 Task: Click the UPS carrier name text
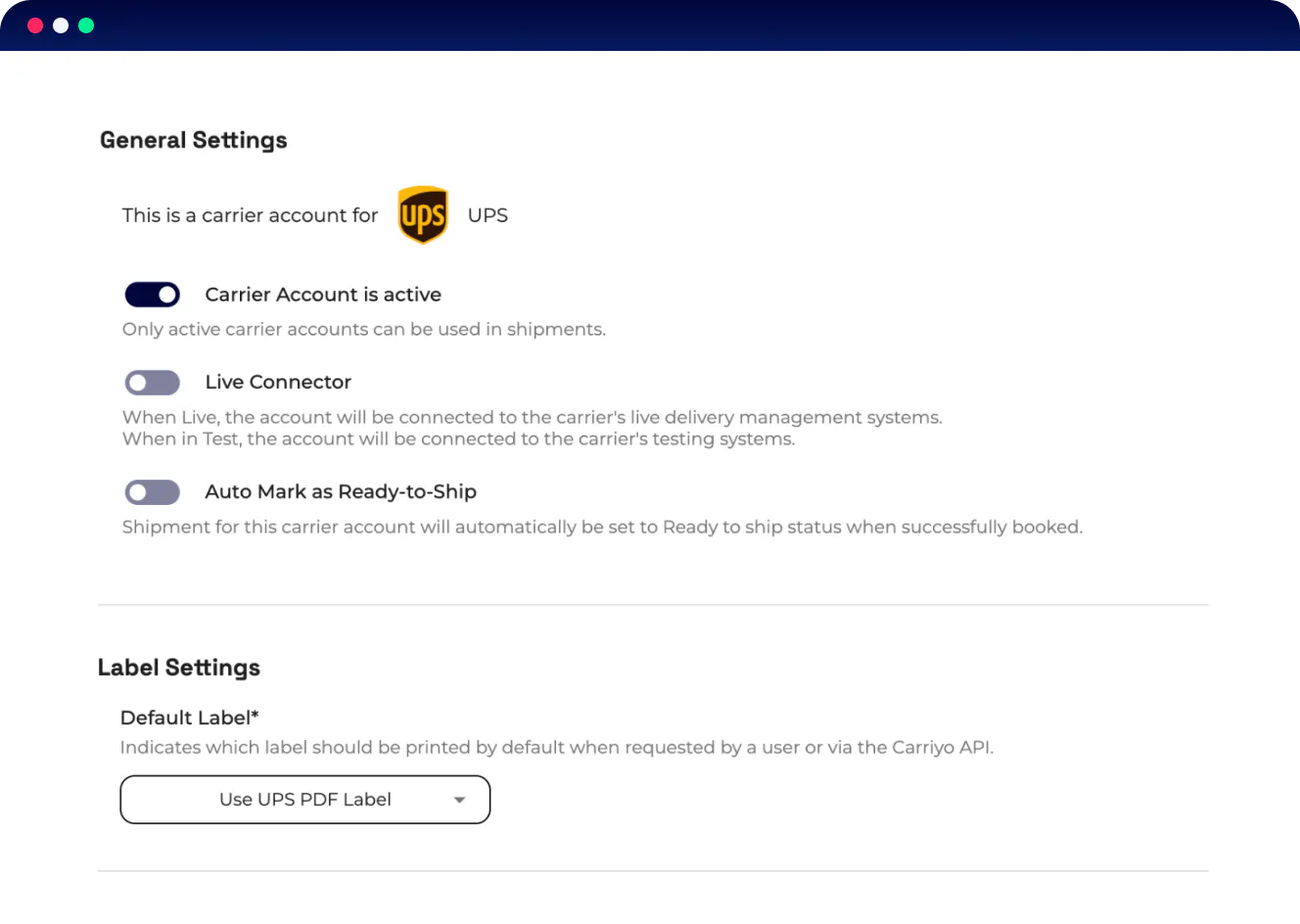point(487,215)
